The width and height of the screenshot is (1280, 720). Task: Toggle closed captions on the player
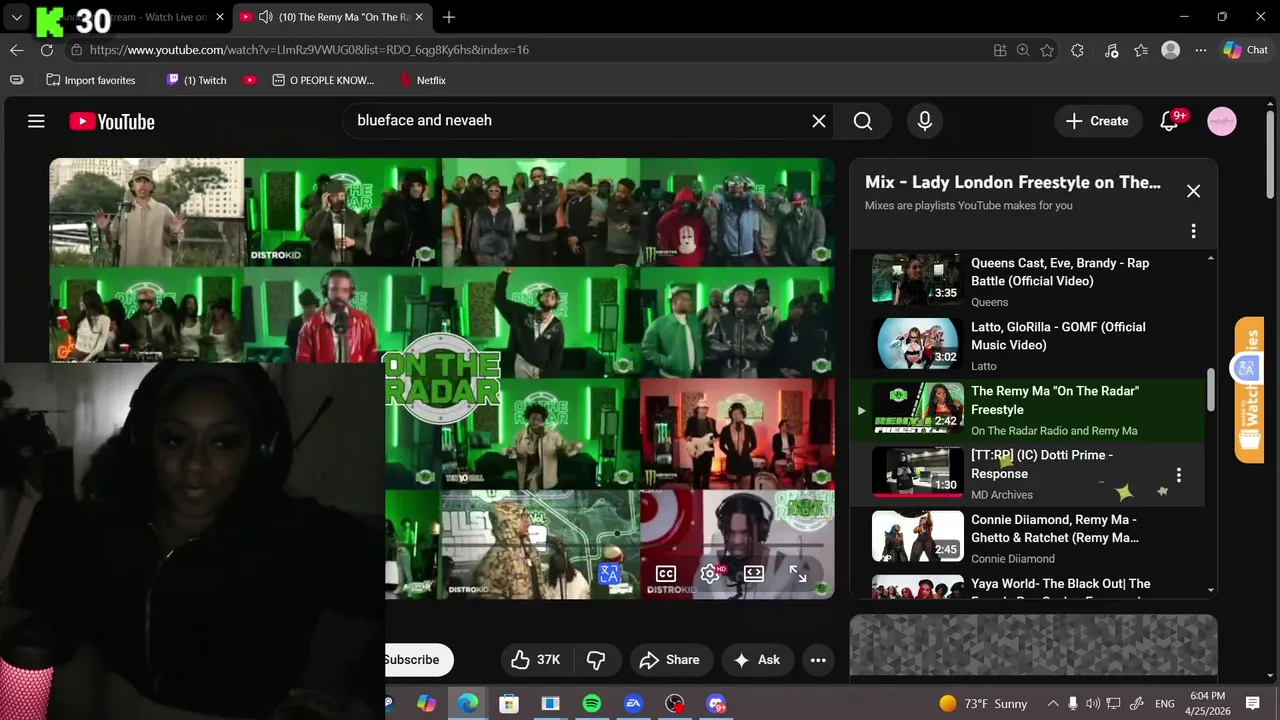(x=665, y=573)
